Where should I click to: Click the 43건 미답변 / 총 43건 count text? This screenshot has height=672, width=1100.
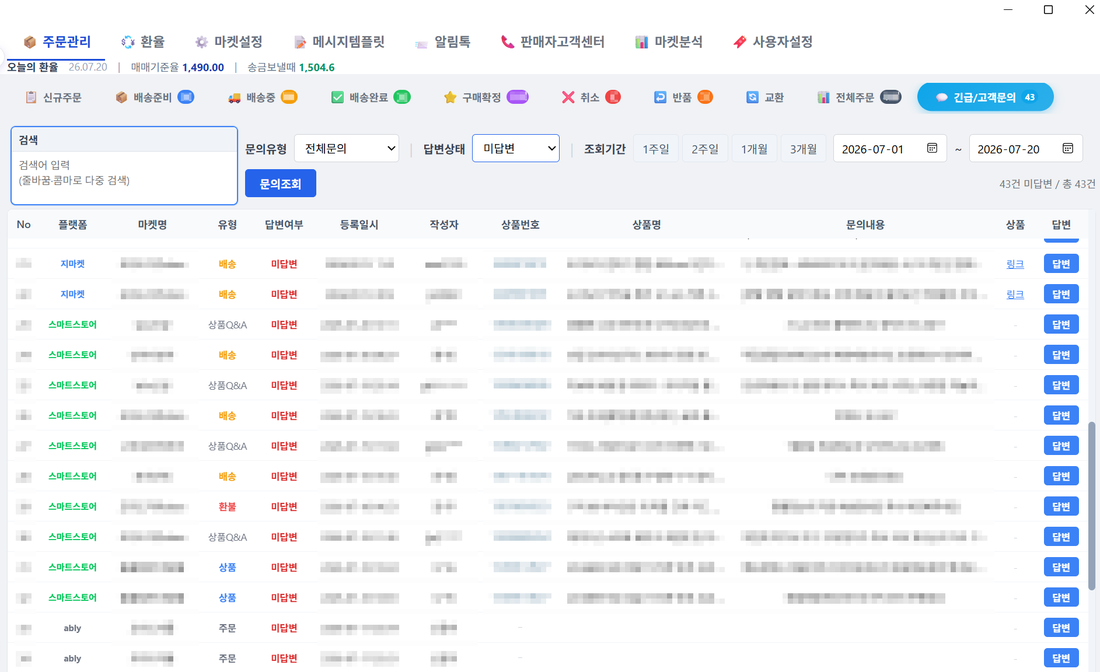coord(1047,184)
